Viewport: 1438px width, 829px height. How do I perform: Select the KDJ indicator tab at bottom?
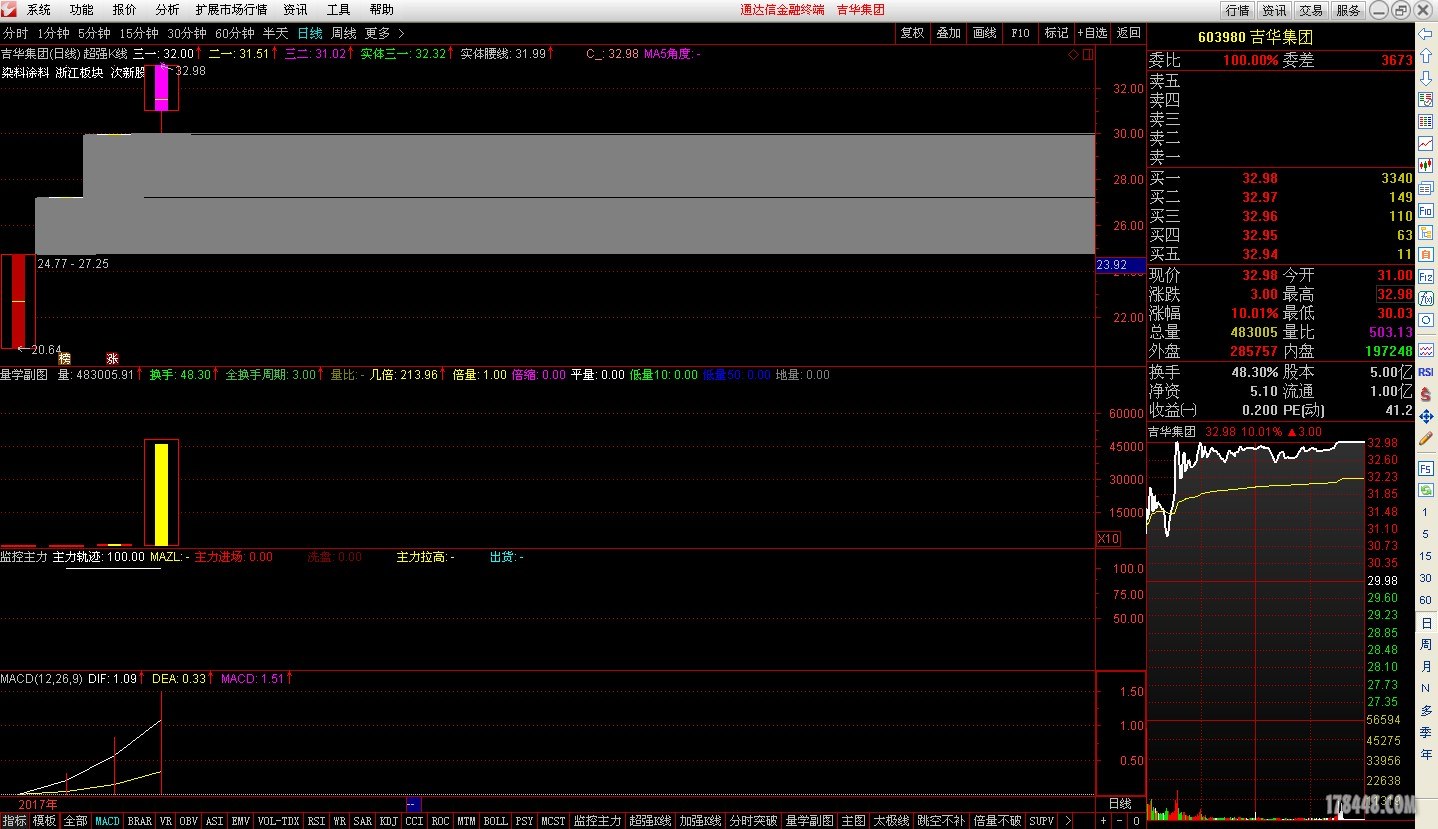(x=388, y=821)
